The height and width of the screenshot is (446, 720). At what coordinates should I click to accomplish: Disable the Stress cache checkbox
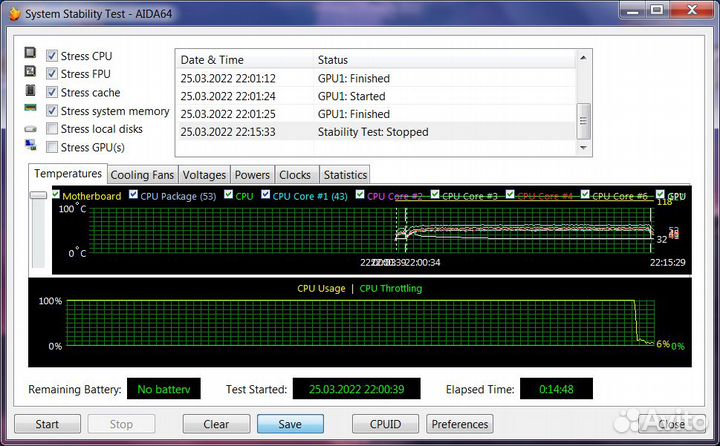pos(52,92)
